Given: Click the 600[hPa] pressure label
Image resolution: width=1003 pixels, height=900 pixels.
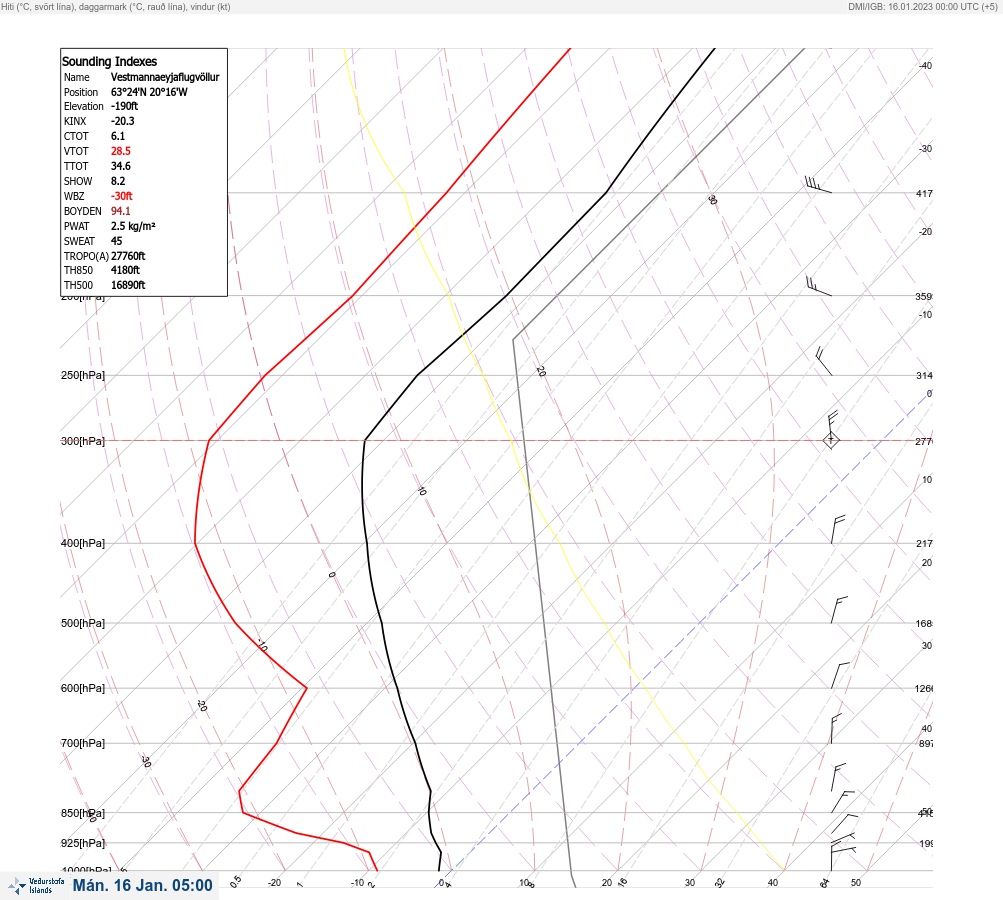Looking at the screenshot, I should click(x=83, y=688).
